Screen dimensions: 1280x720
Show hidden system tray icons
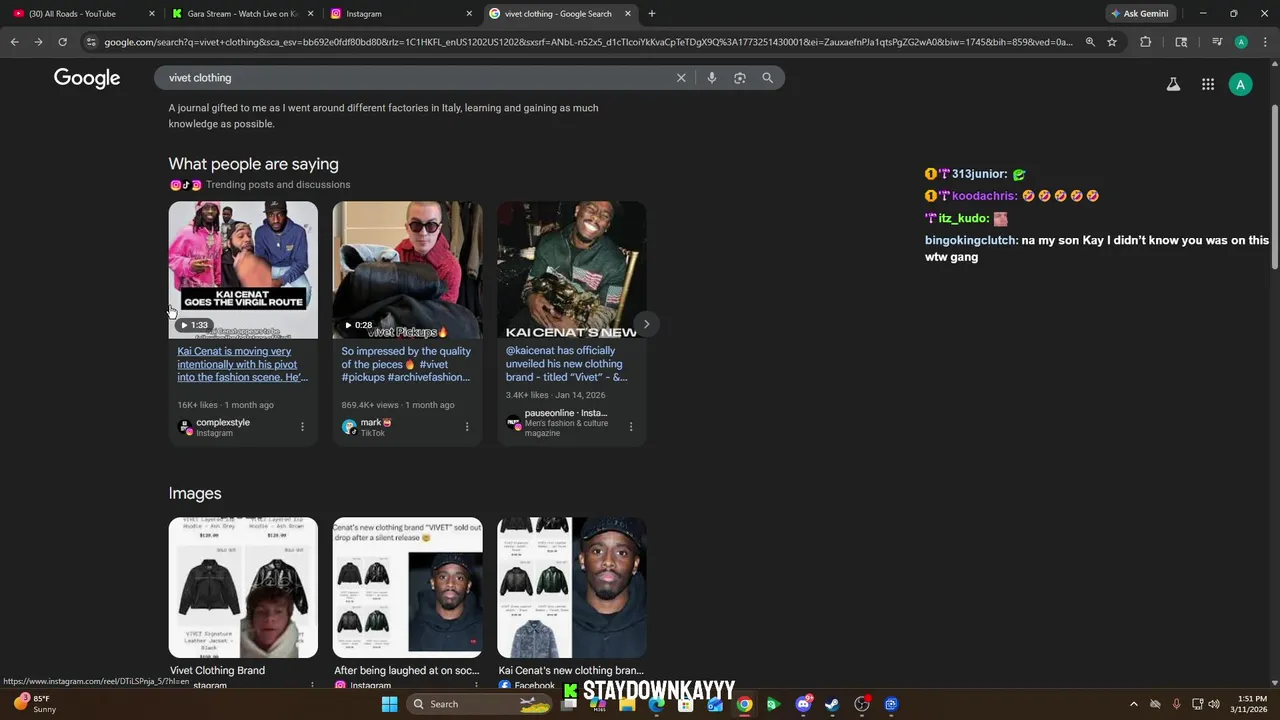(x=1133, y=704)
